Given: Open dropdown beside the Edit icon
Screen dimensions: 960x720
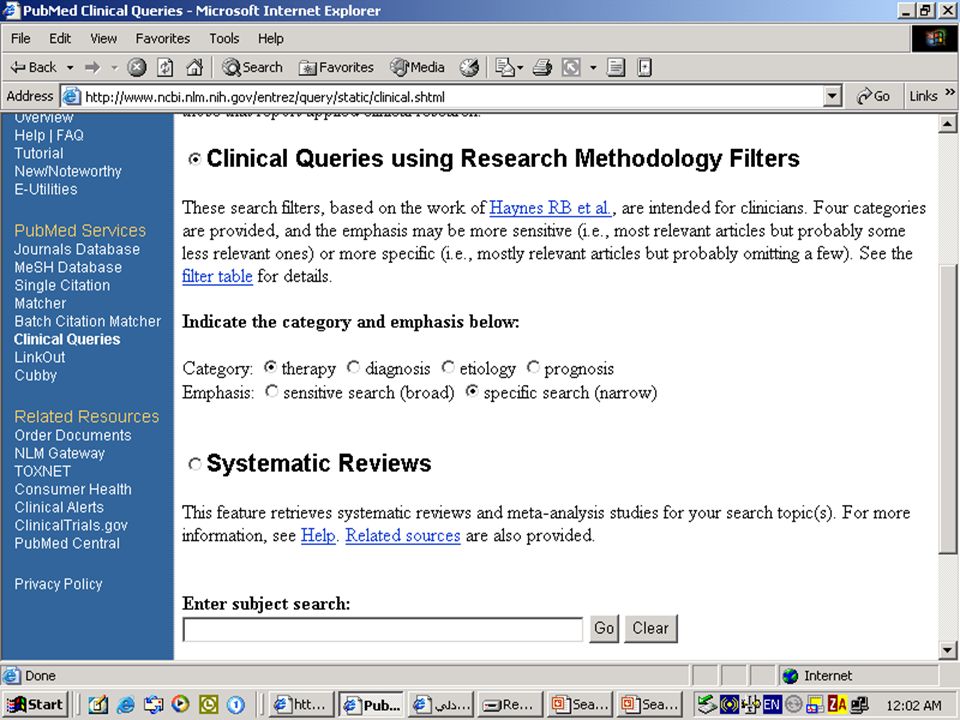Looking at the screenshot, I should tap(593, 67).
